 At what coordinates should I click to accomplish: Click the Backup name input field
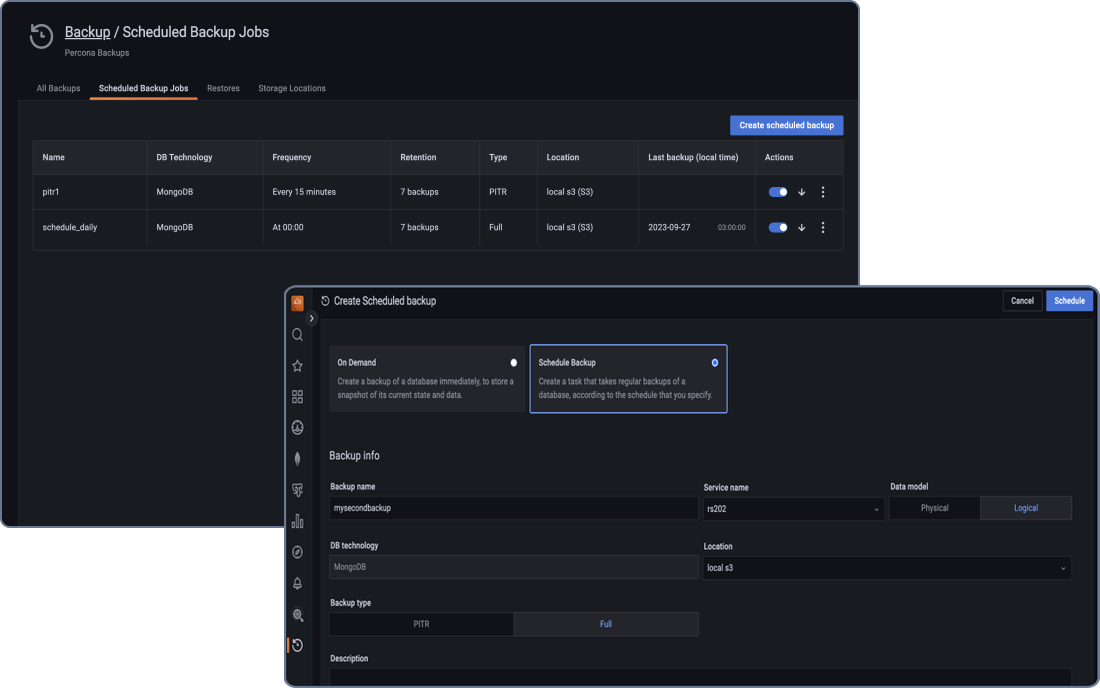point(513,508)
